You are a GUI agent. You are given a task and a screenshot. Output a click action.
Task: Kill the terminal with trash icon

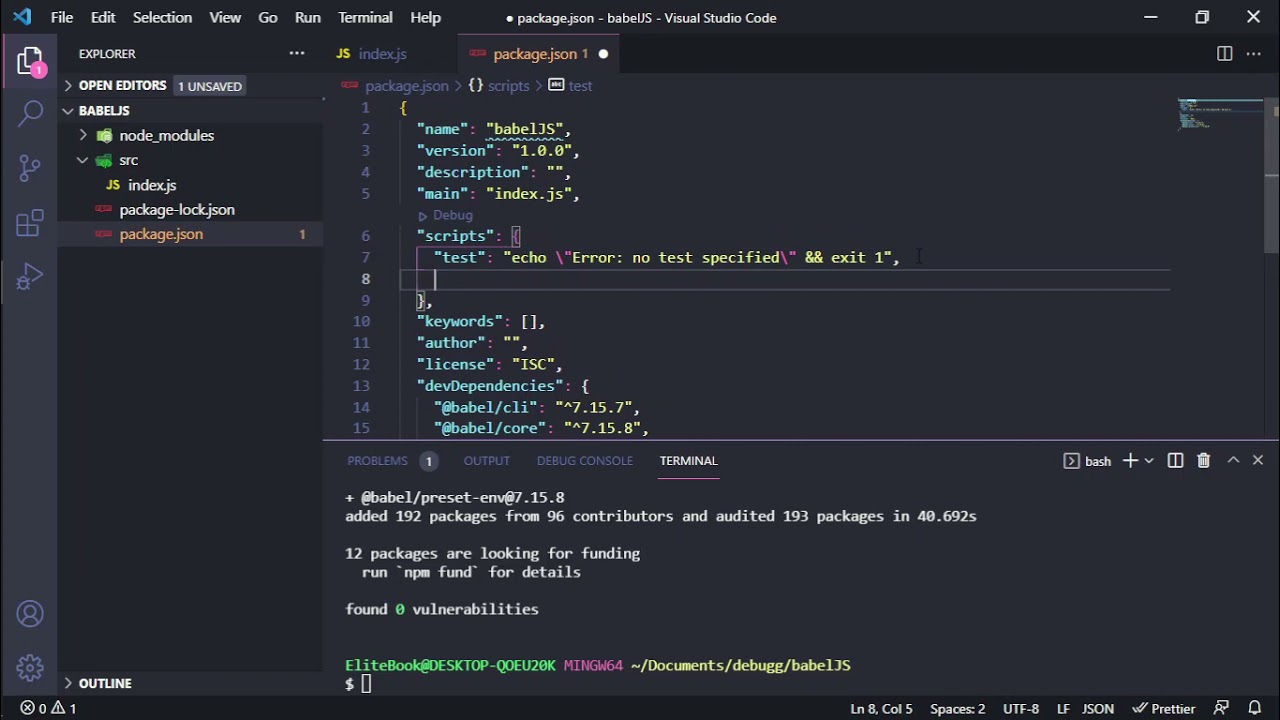tap(1203, 460)
